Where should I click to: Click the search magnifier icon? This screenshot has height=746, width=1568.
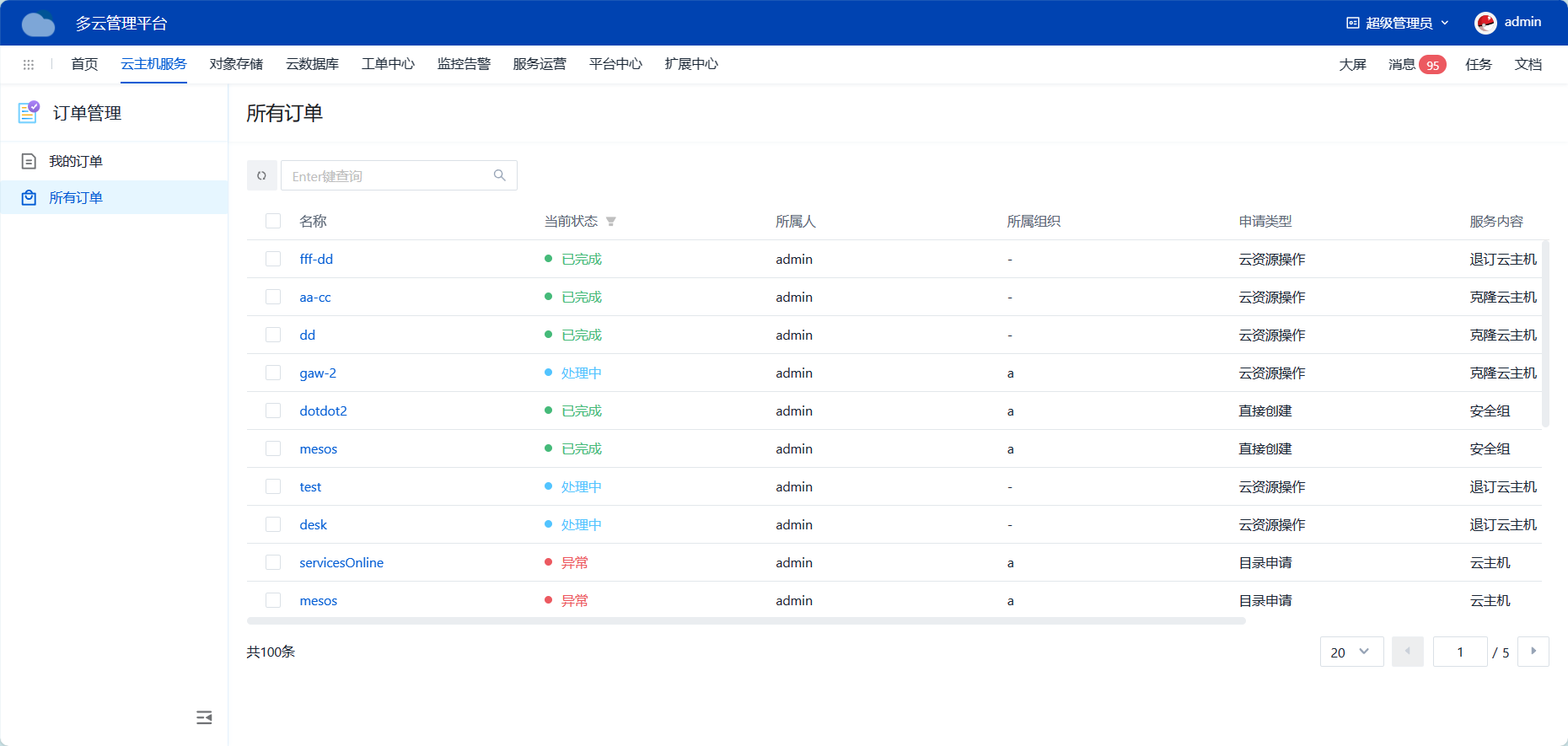(500, 175)
